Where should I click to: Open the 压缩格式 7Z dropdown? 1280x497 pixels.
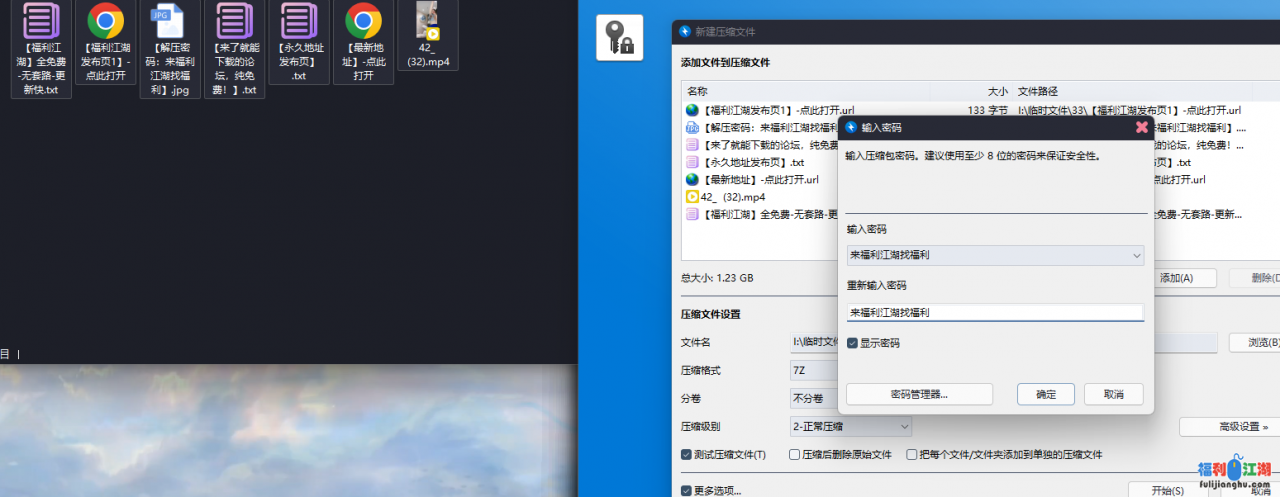pos(812,370)
